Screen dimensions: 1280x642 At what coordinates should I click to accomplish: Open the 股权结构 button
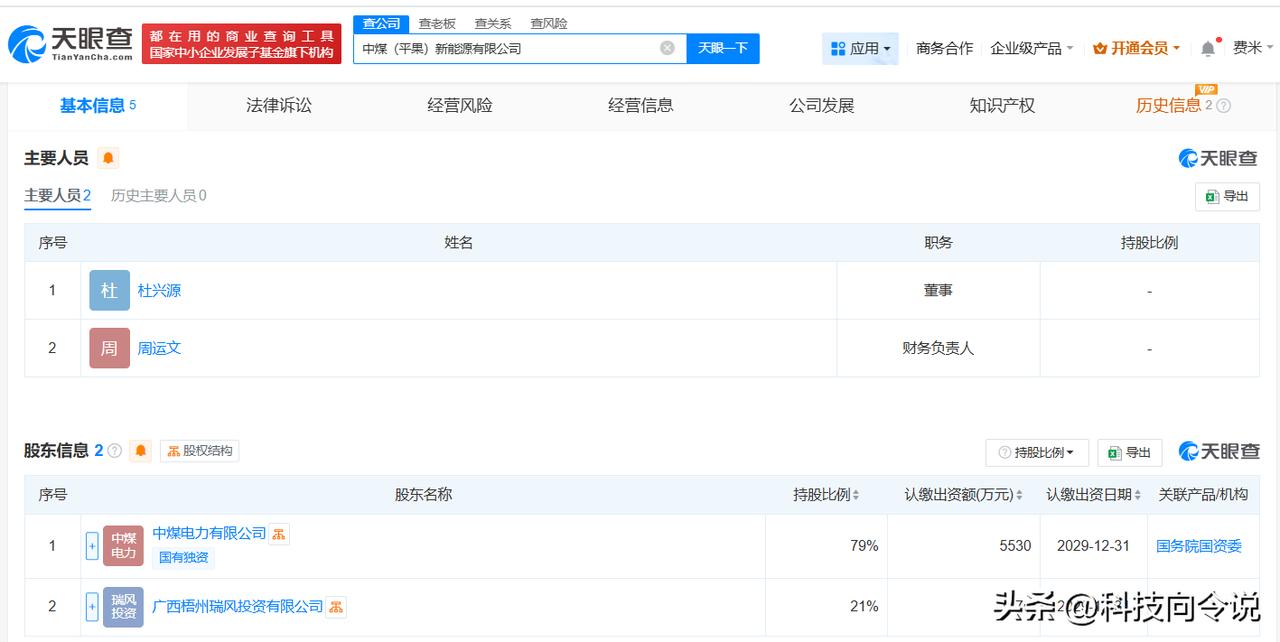coord(200,451)
